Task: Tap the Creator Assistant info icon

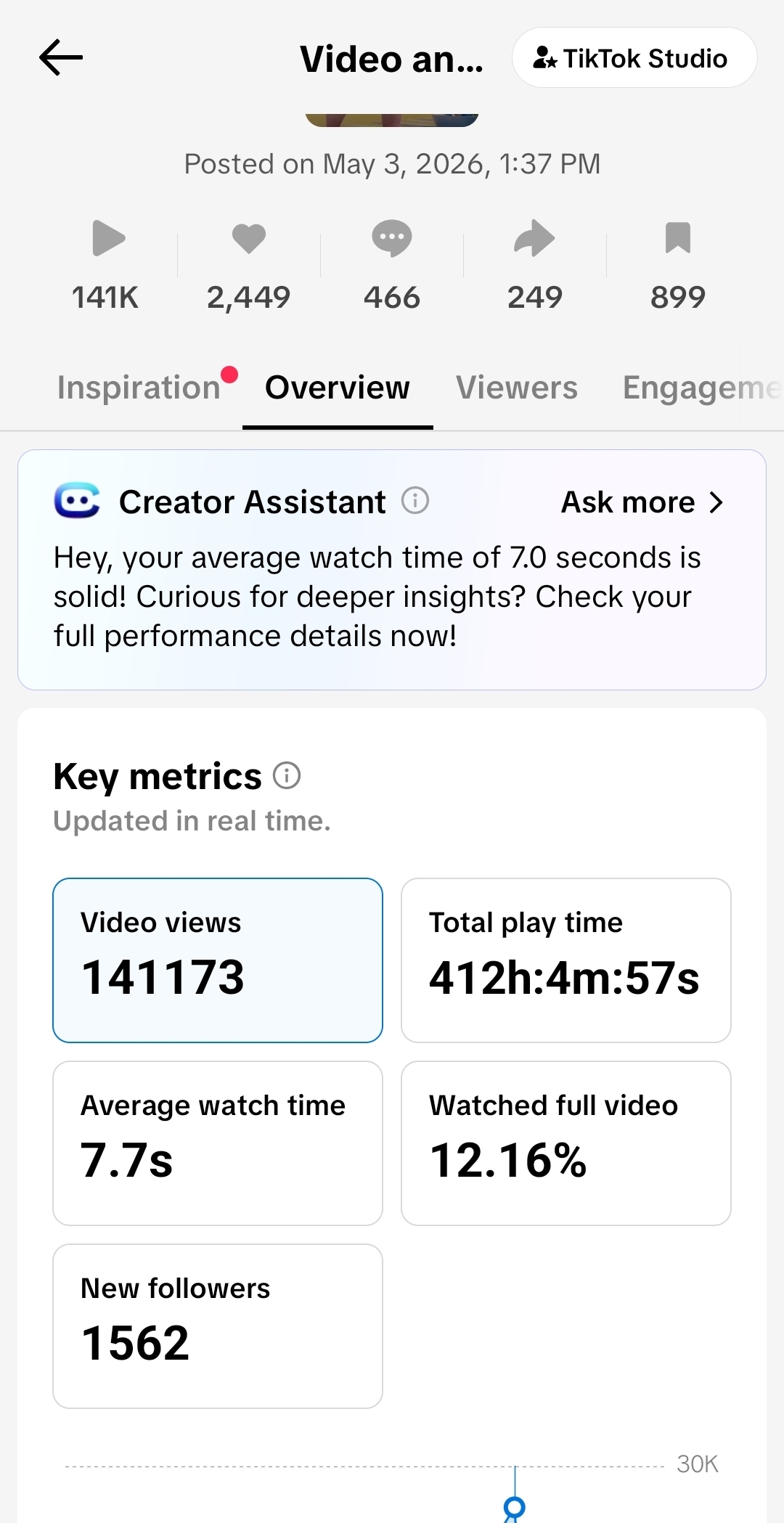Action: (415, 501)
